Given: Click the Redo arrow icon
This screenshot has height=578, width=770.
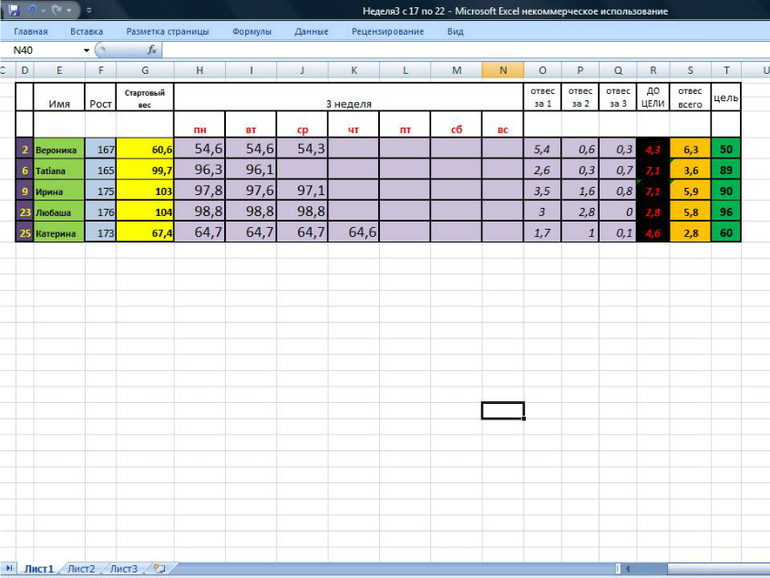Looking at the screenshot, I should 57,10.
